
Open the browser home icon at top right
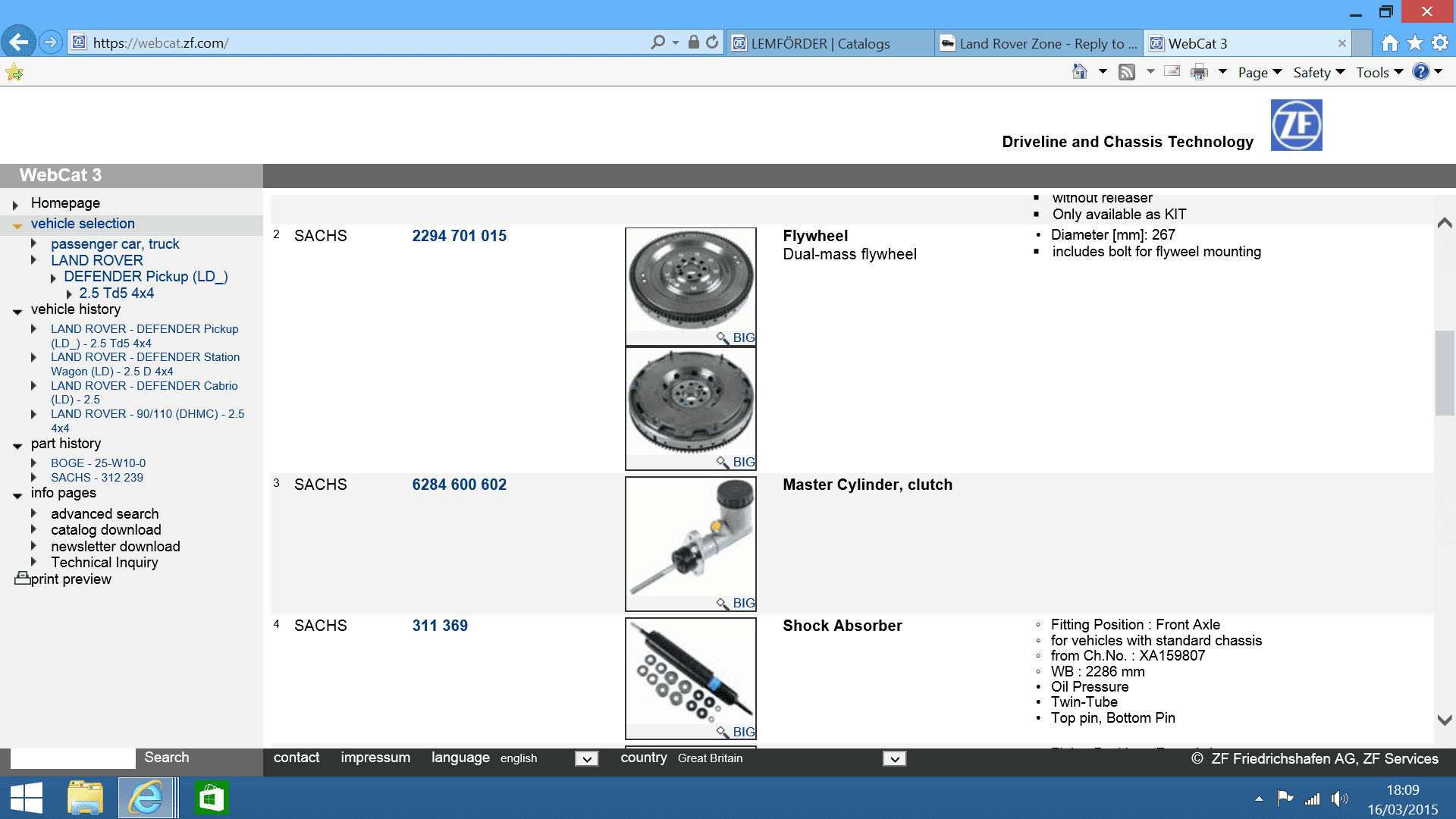point(1389,43)
